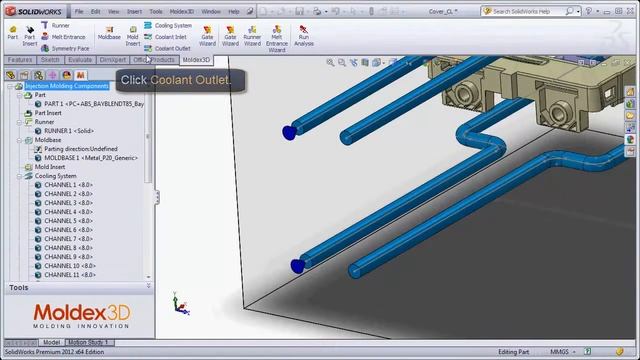Open the Tools menu
This screenshot has width=640, height=360.
(x=156, y=11)
